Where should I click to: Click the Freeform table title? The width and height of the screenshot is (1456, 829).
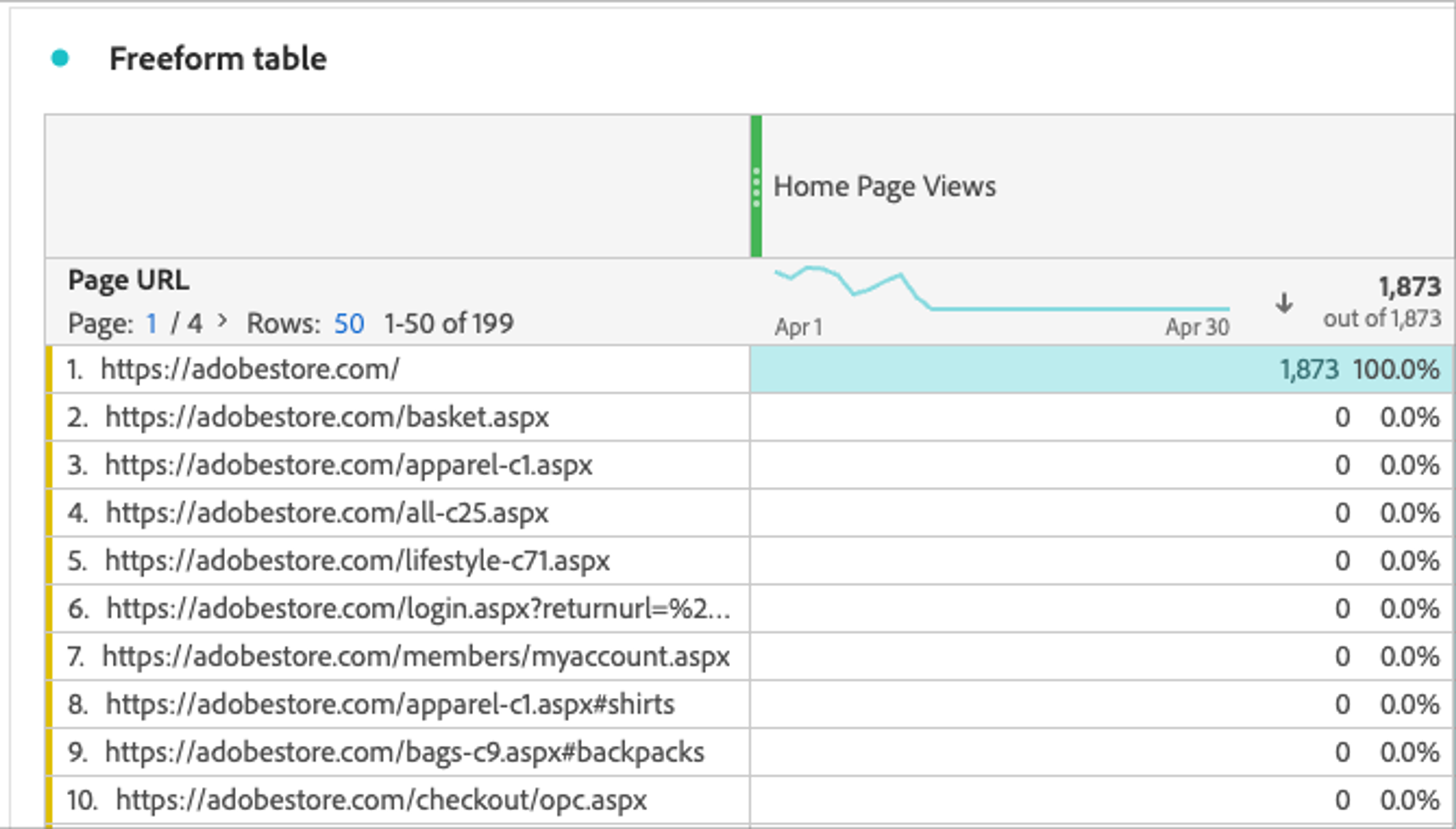(x=218, y=59)
